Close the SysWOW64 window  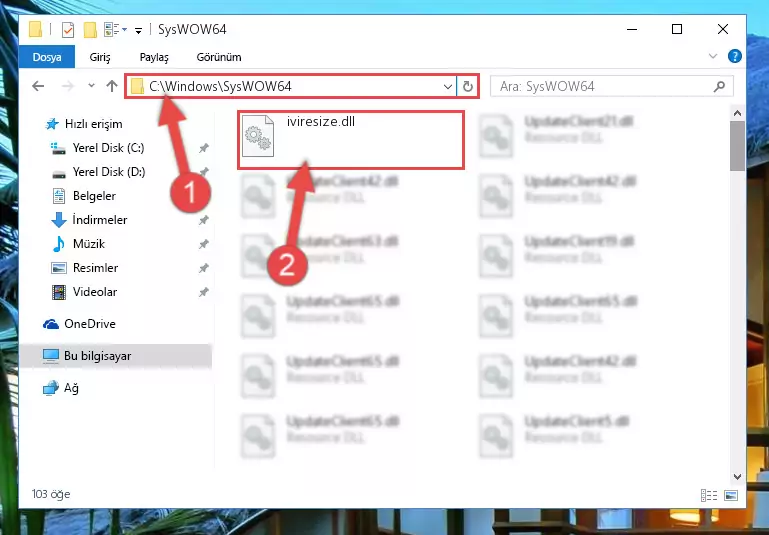click(722, 29)
